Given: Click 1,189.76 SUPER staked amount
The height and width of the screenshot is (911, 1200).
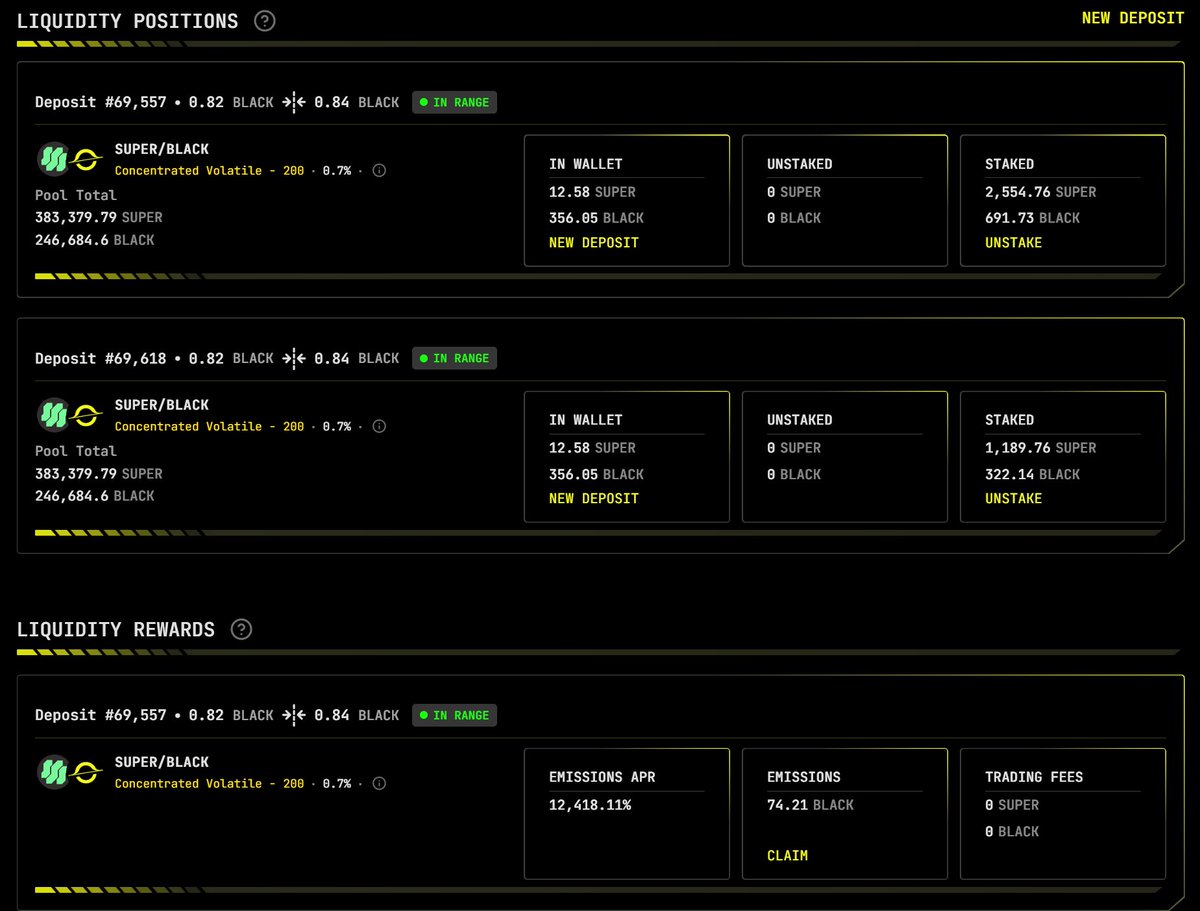Looking at the screenshot, I should (1040, 448).
